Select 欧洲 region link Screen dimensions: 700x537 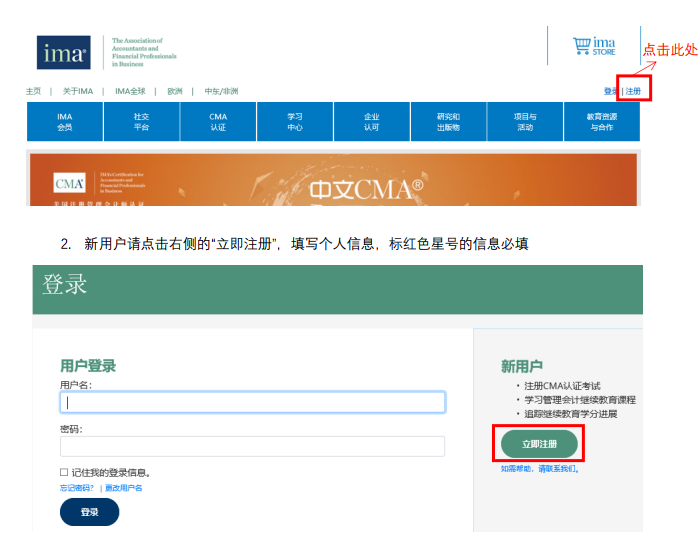(x=175, y=91)
